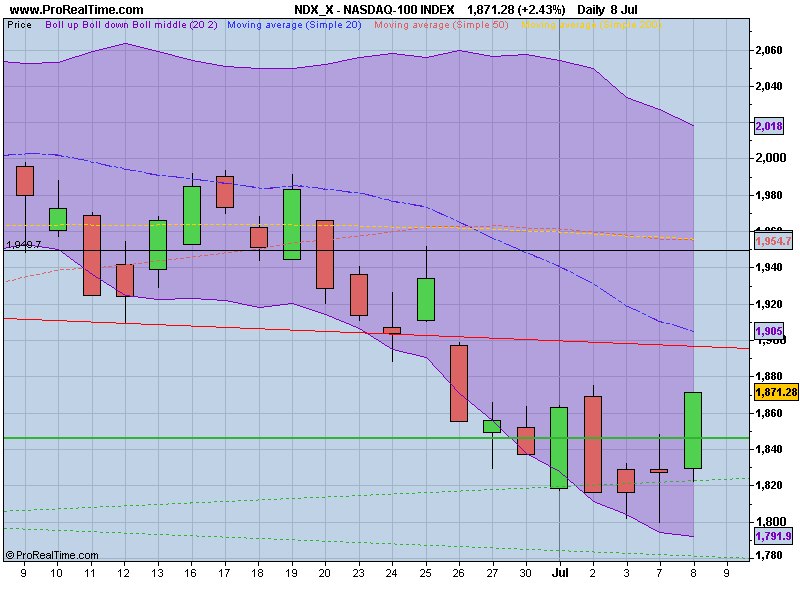Screen dimensions: 800x600
Task: Select the red candlestick for date 20
Action: tap(325, 255)
